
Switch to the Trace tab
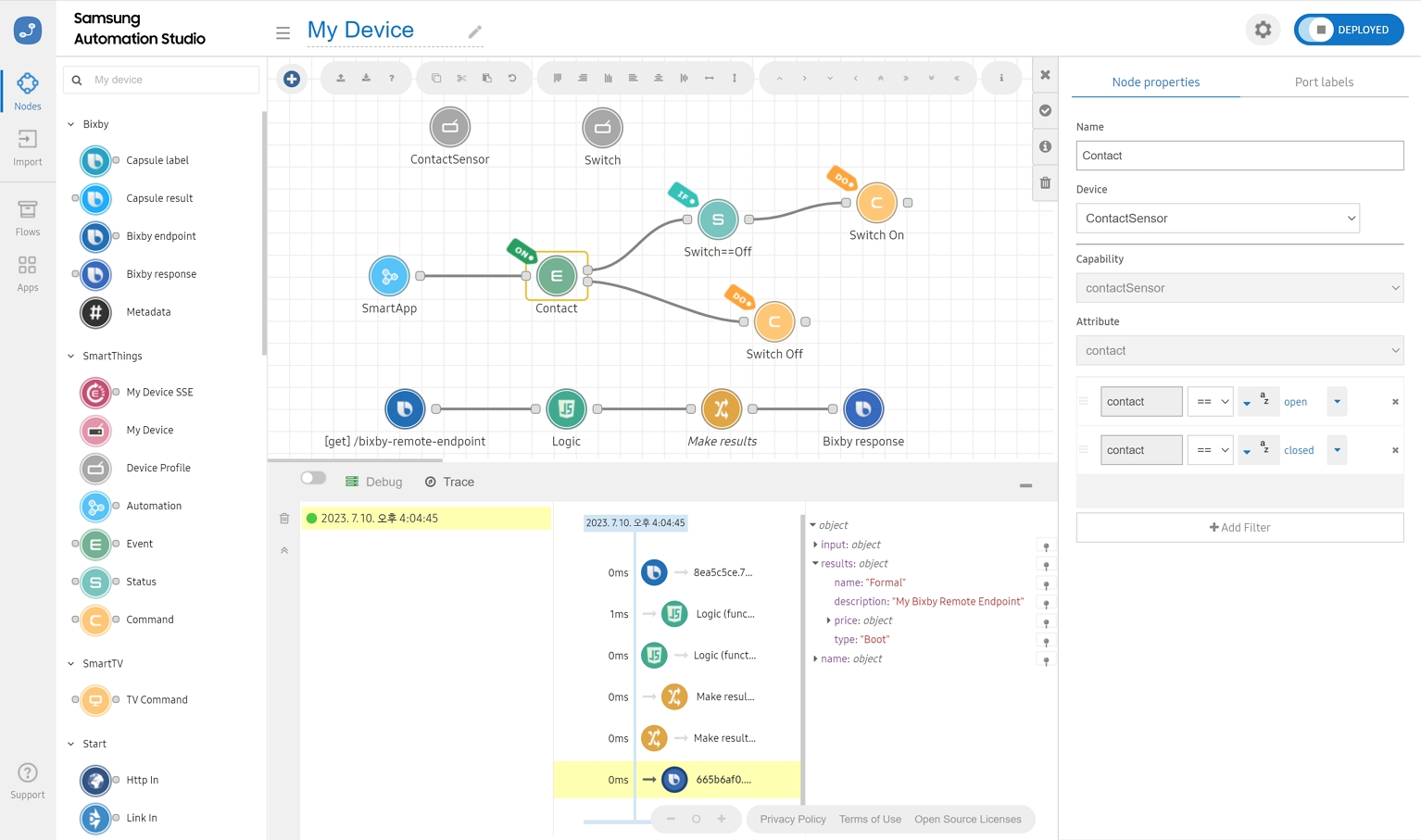(x=449, y=482)
